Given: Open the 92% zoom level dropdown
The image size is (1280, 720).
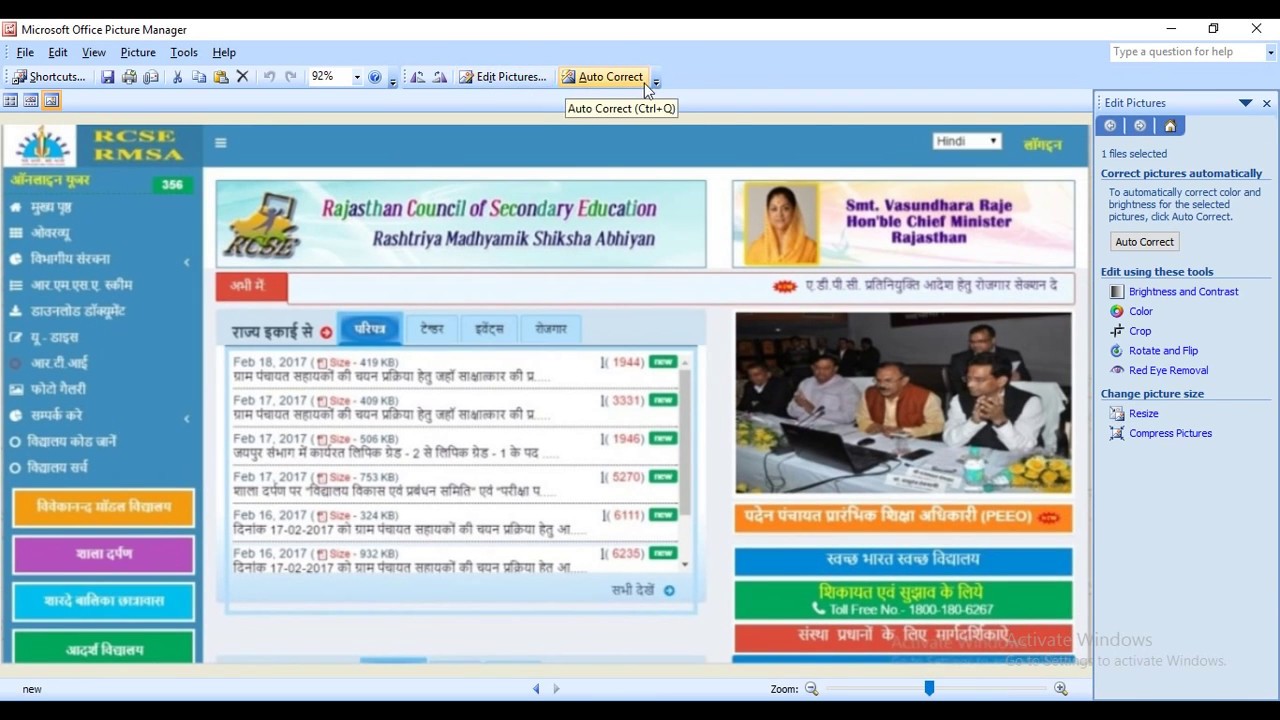Looking at the screenshot, I should pos(357,77).
